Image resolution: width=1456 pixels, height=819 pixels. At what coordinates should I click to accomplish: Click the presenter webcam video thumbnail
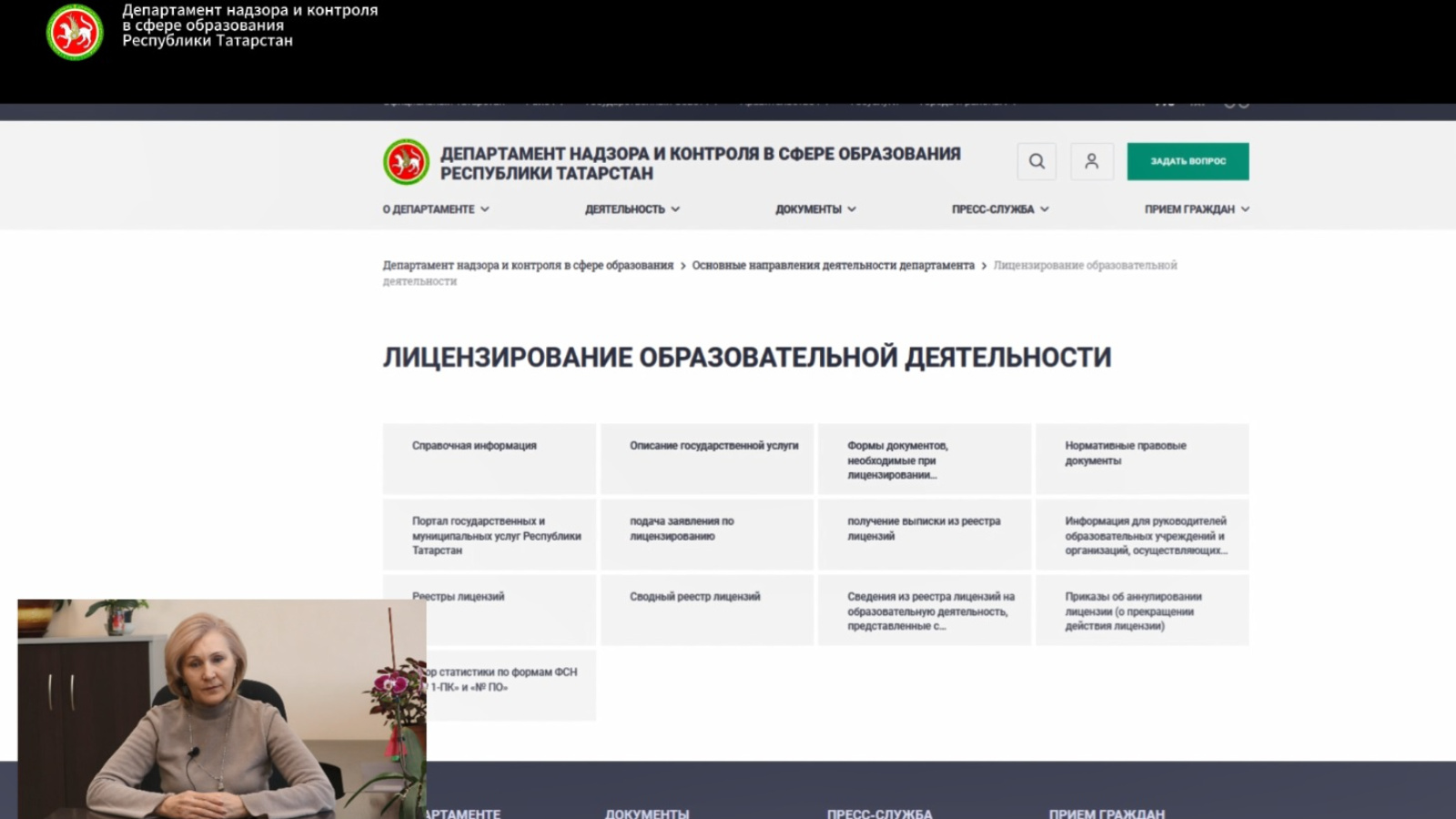(221, 709)
